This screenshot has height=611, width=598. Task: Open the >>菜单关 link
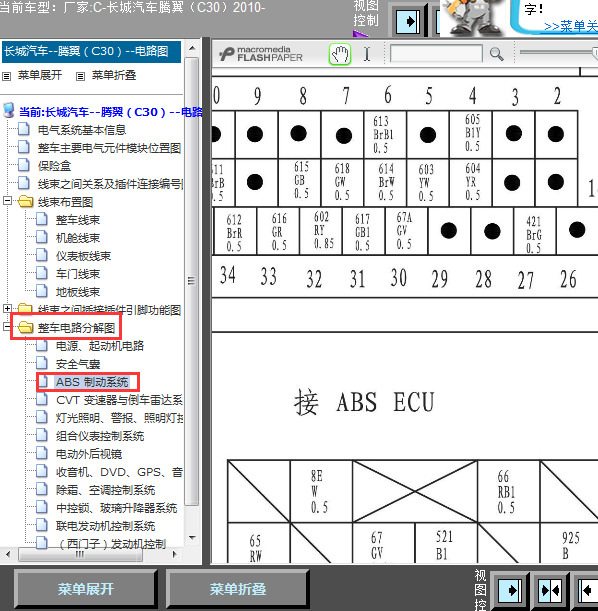(x=571, y=26)
